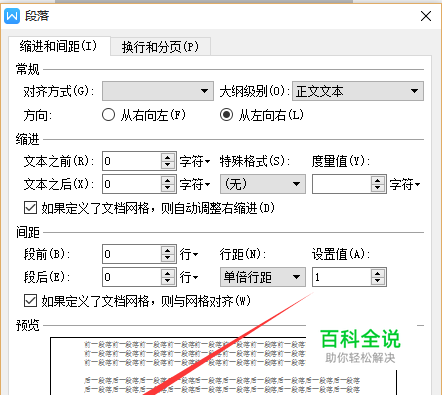Decrease the 度量值 with down arrow
Image resolution: width=442 pixels, height=395 pixels.
click(377, 188)
